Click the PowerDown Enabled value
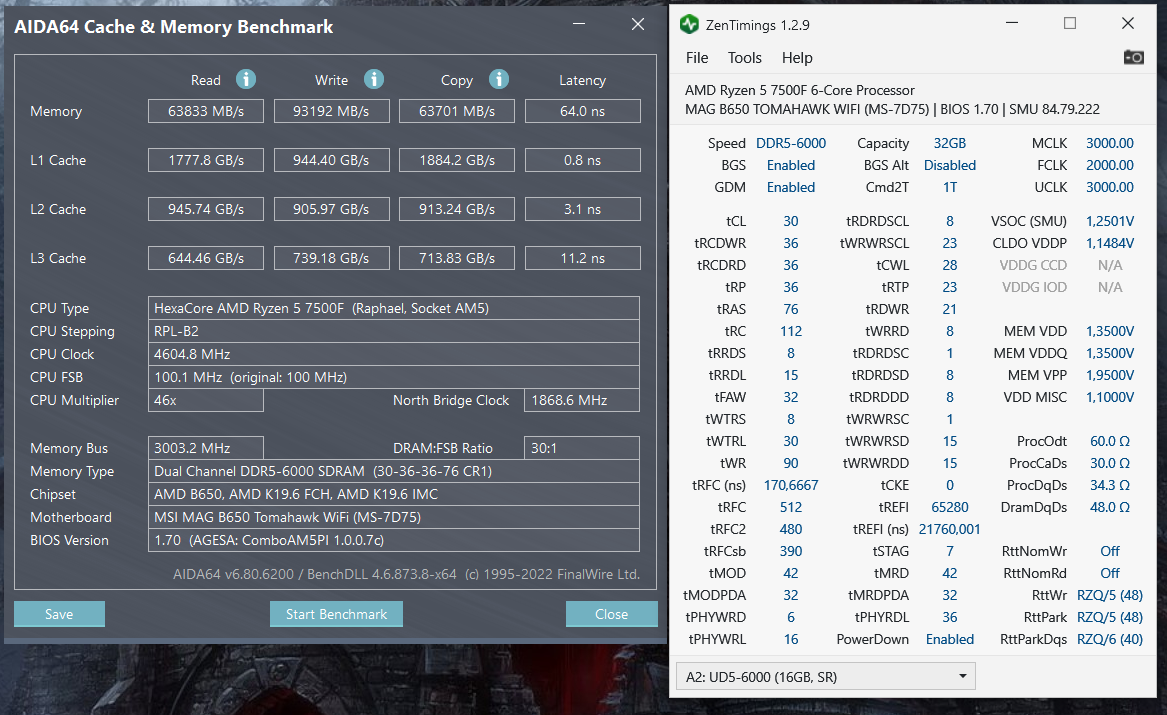The height and width of the screenshot is (715, 1167). click(950, 639)
